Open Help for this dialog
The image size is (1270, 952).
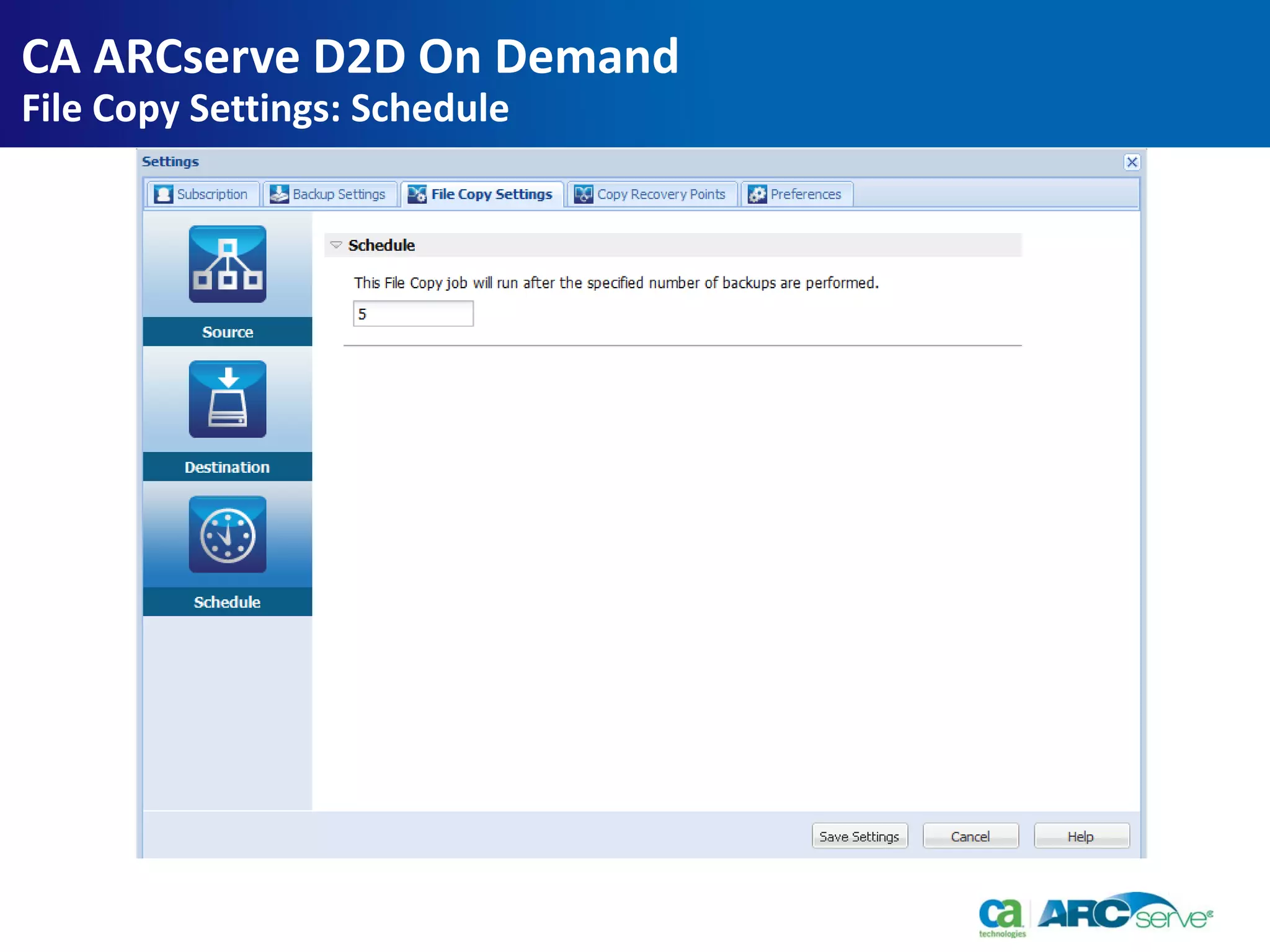[1081, 836]
